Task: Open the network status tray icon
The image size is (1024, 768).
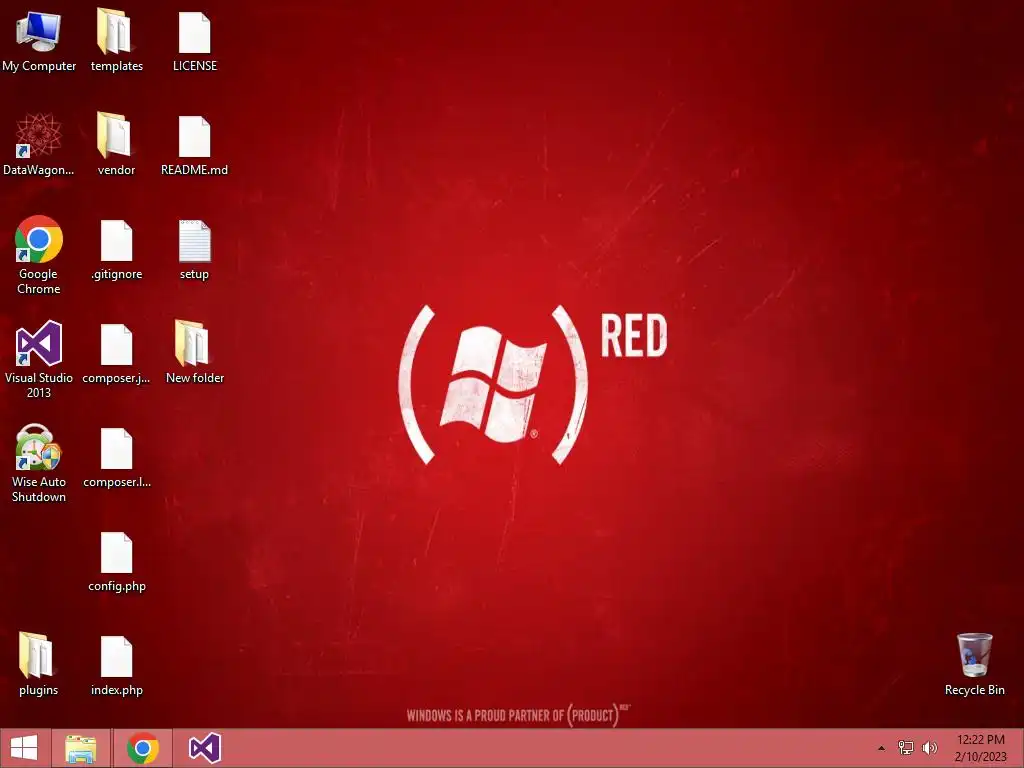Action: click(x=906, y=748)
